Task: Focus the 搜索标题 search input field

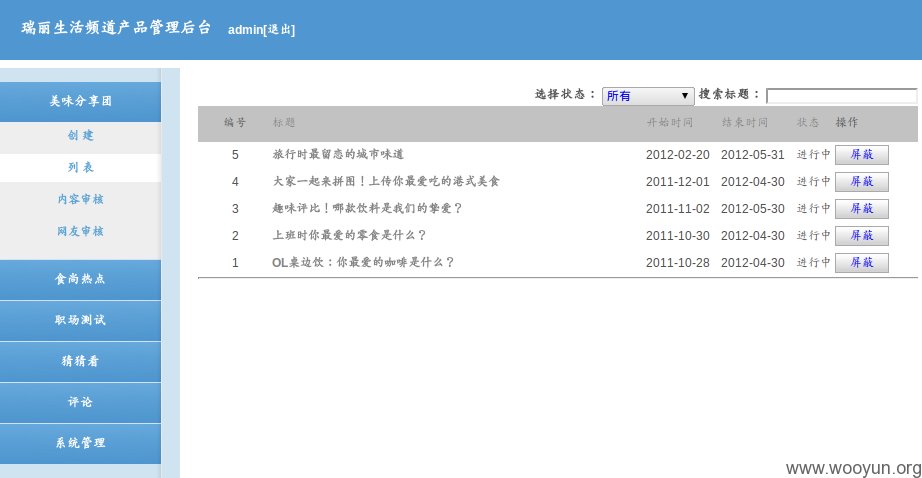Action: (841, 95)
